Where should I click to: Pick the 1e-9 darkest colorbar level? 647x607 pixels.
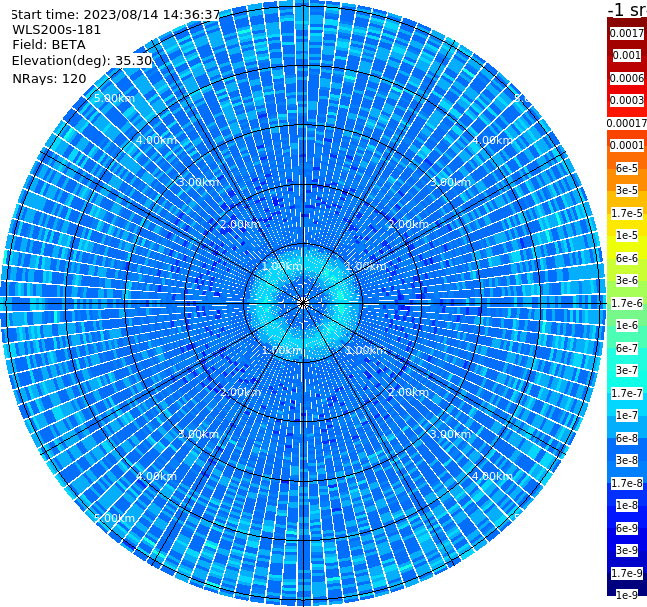tap(627, 595)
